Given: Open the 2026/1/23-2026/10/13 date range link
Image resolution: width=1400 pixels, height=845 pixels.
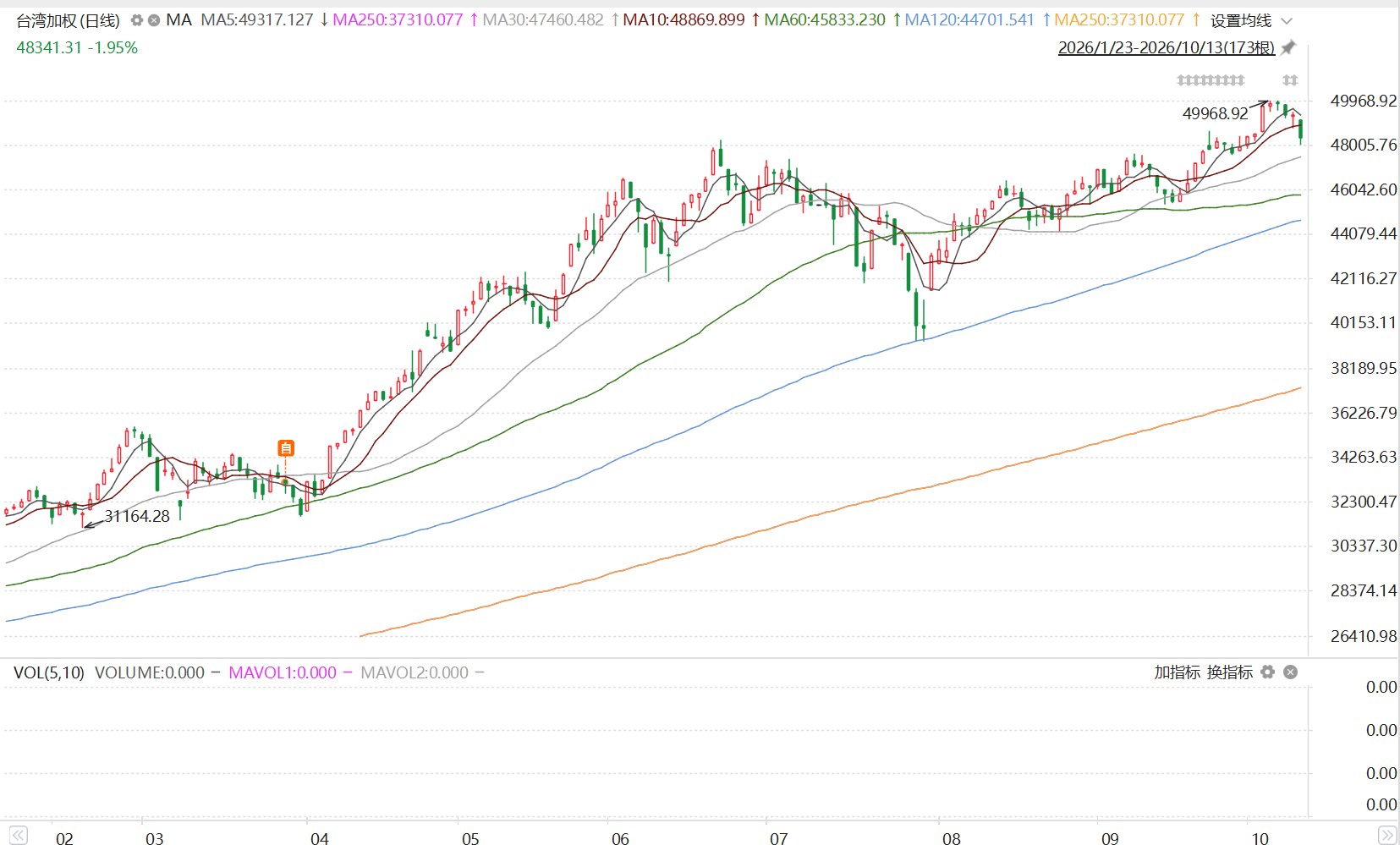Looking at the screenshot, I should pyautogui.click(x=1166, y=47).
